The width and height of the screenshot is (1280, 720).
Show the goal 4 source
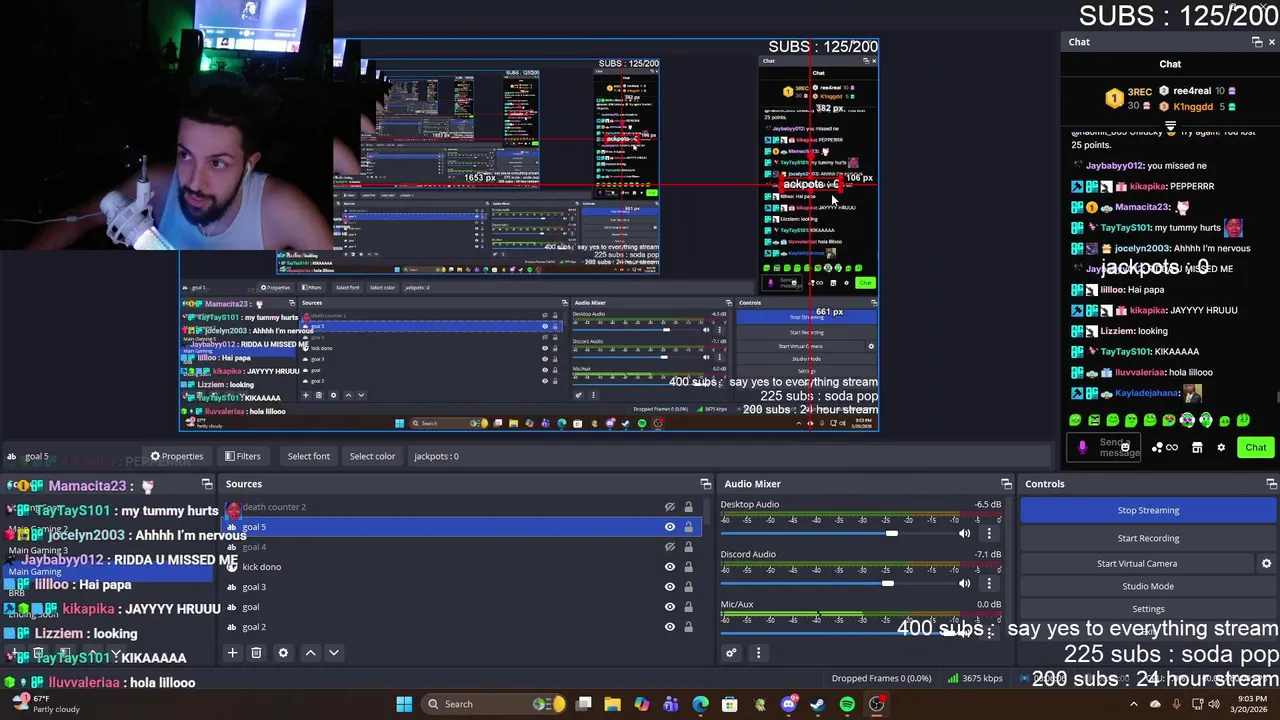coord(670,547)
